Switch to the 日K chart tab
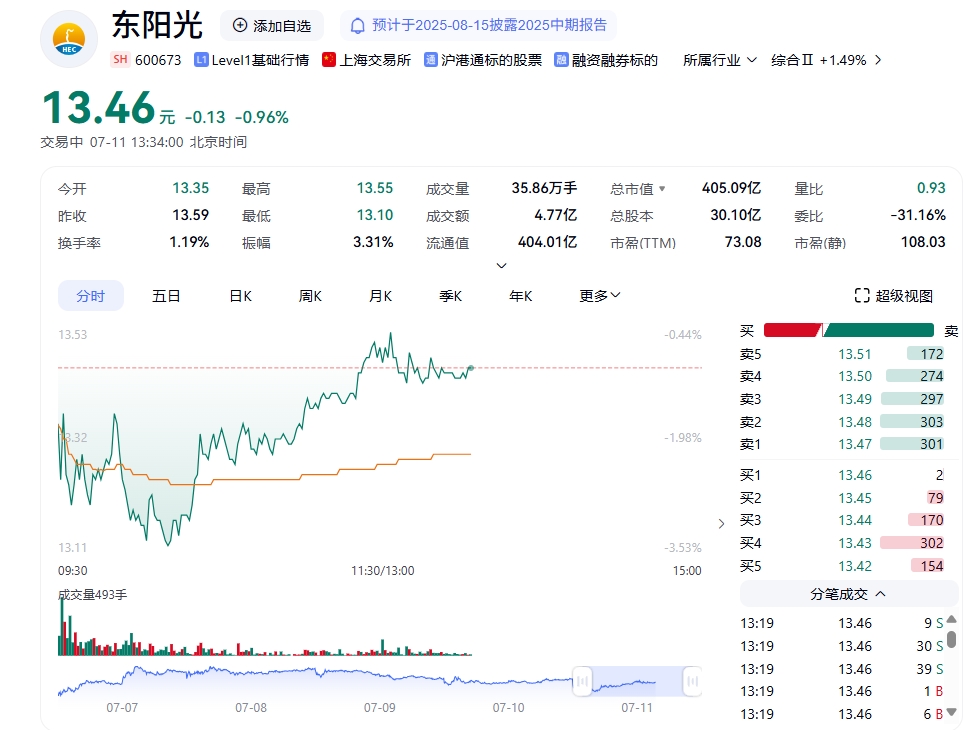This screenshot has width=966, height=730. click(240, 296)
